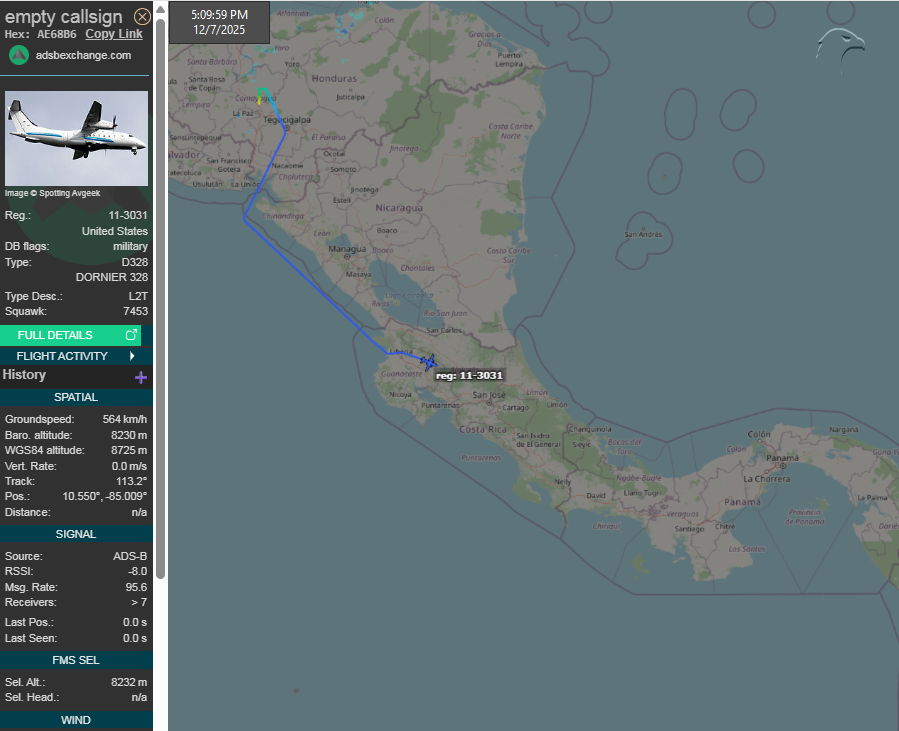The width and height of the screenshot is (899, 731).
Task: Select the WIND section header
Action: click(x=76, y=720)
